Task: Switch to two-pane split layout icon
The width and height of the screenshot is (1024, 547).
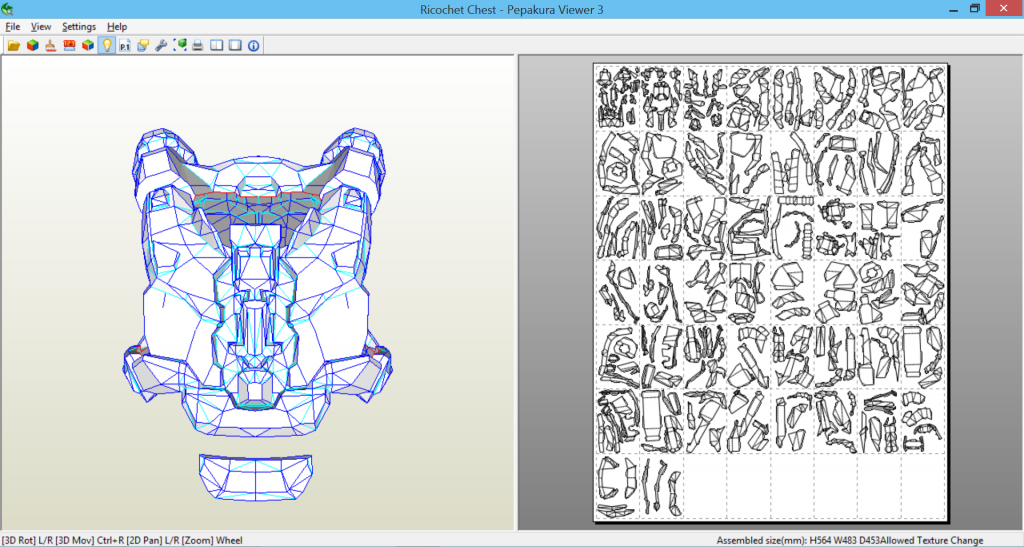Action: click(x=216, y=45)
